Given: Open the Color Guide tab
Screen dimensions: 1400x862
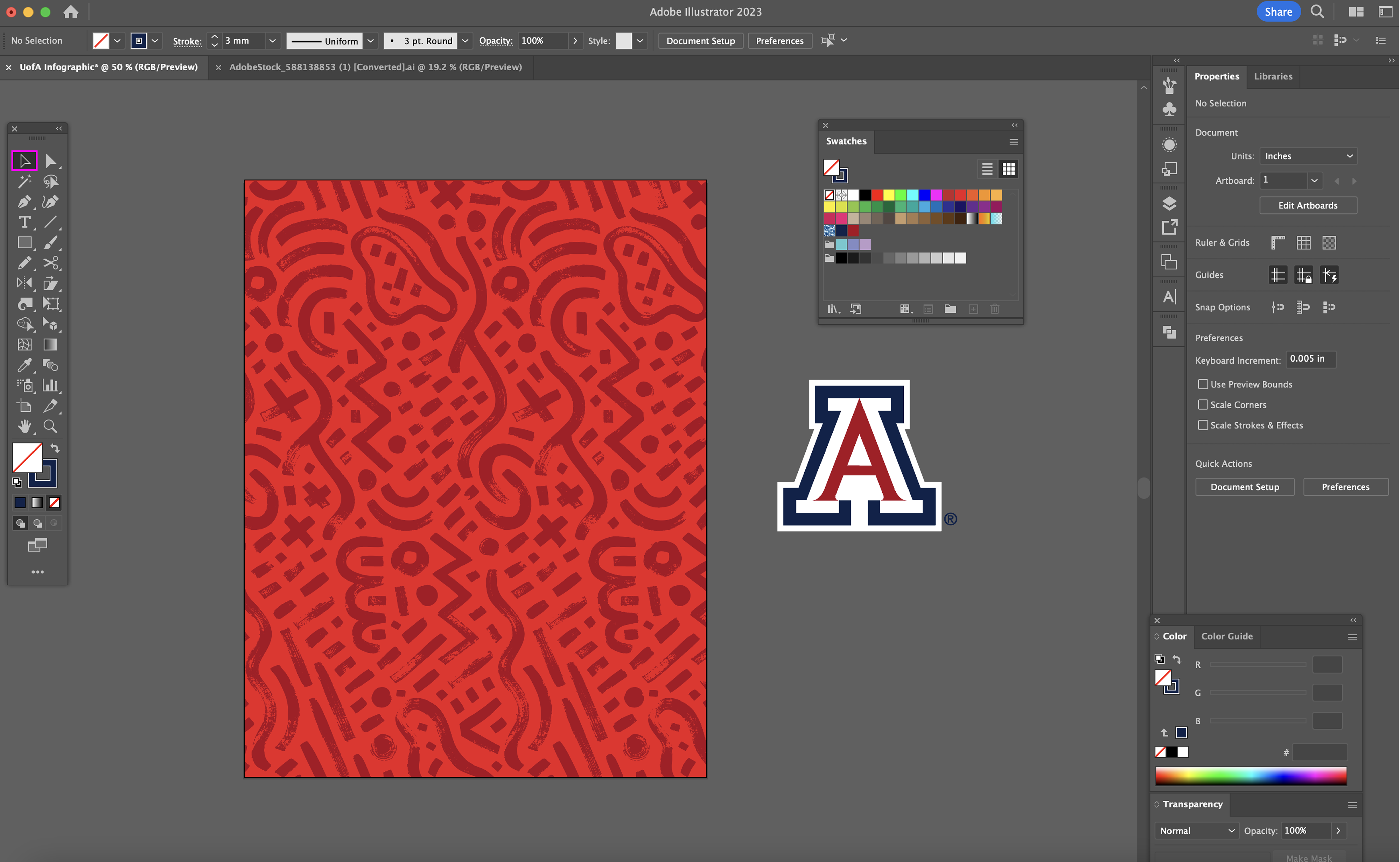Looking at the screenshot, I should (1227, 636).
